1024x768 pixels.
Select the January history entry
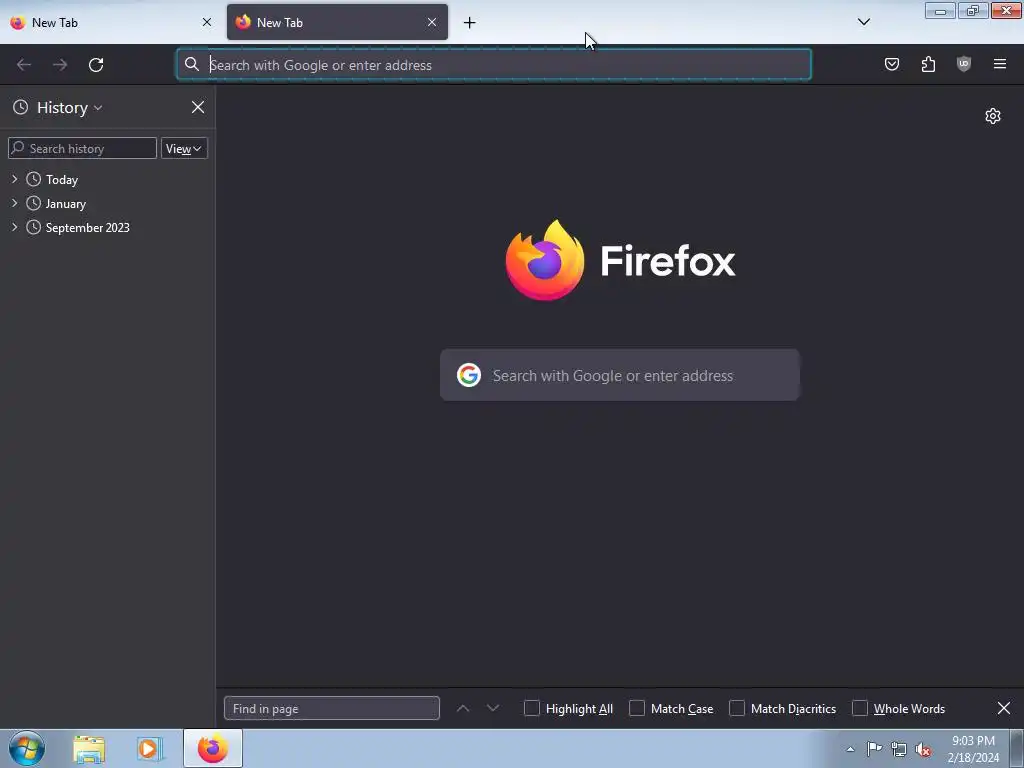(x=65, y=204)
